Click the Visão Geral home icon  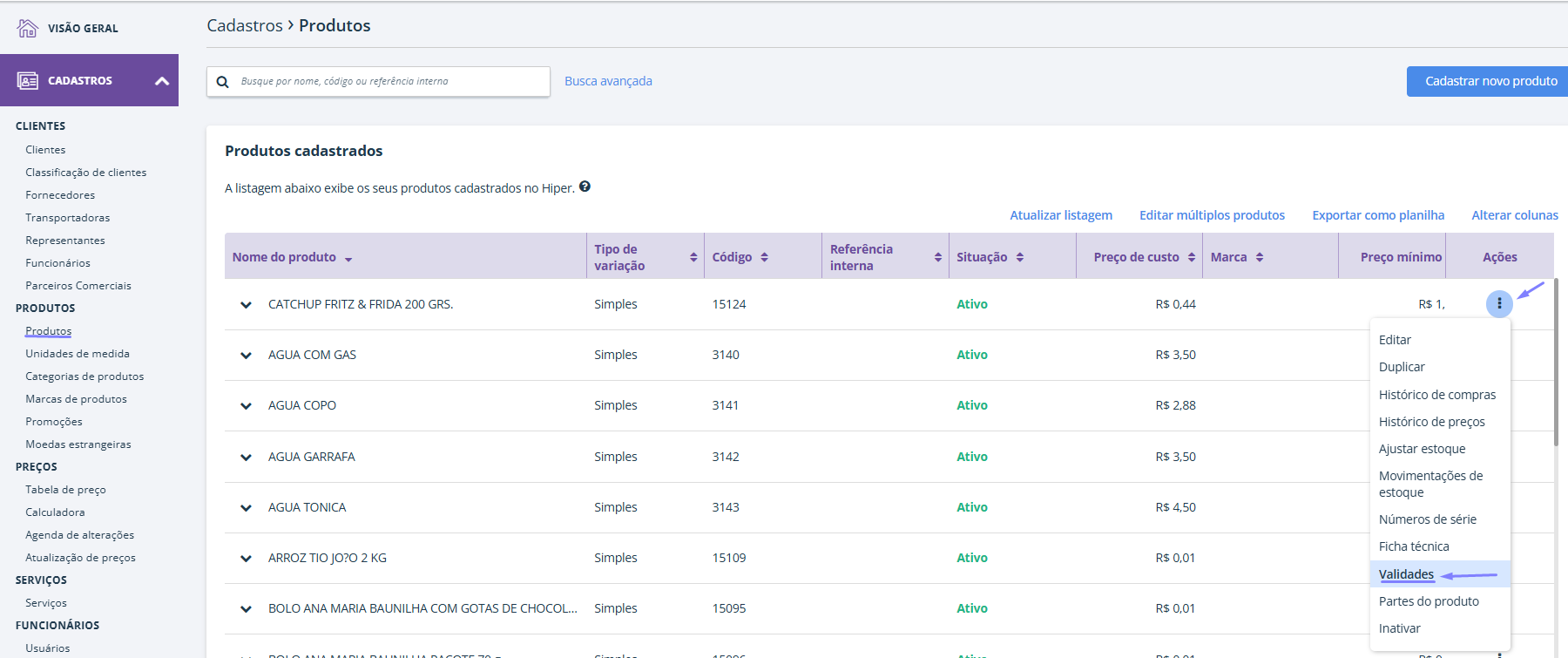28,28
